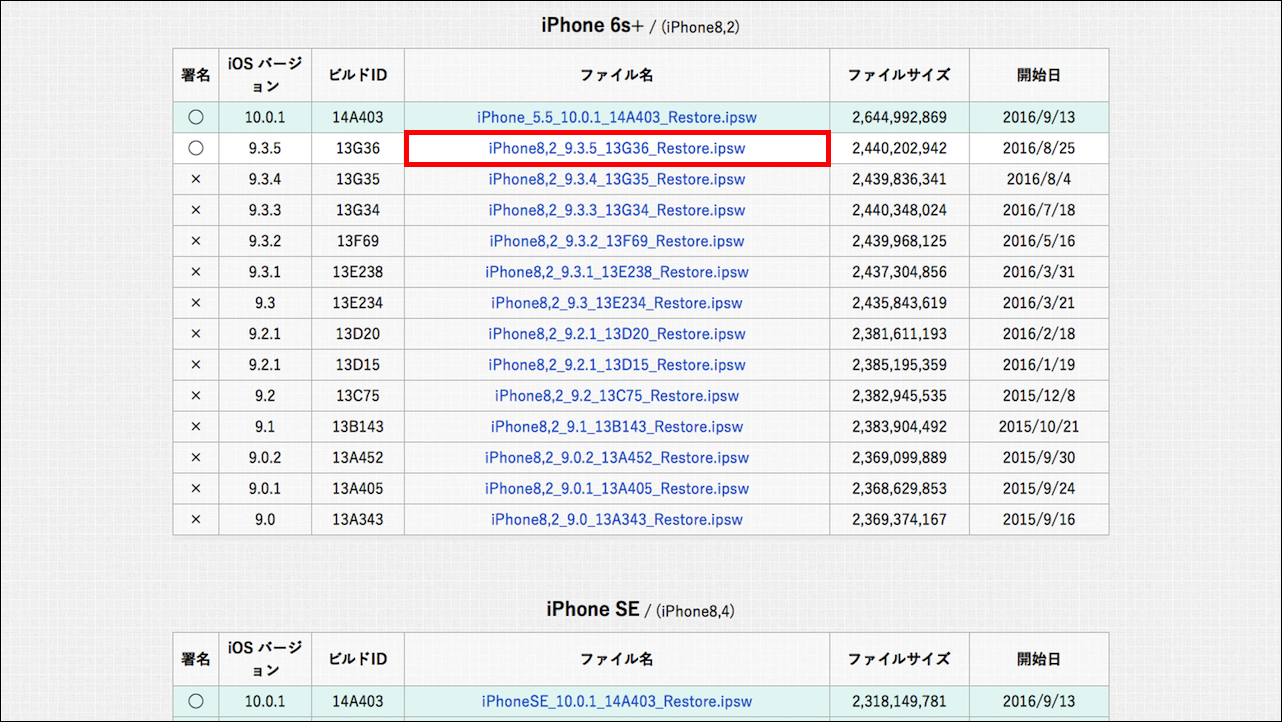Click iPhone8,2_9.3_13E234_Restore.ipsw link

point(617,303)
